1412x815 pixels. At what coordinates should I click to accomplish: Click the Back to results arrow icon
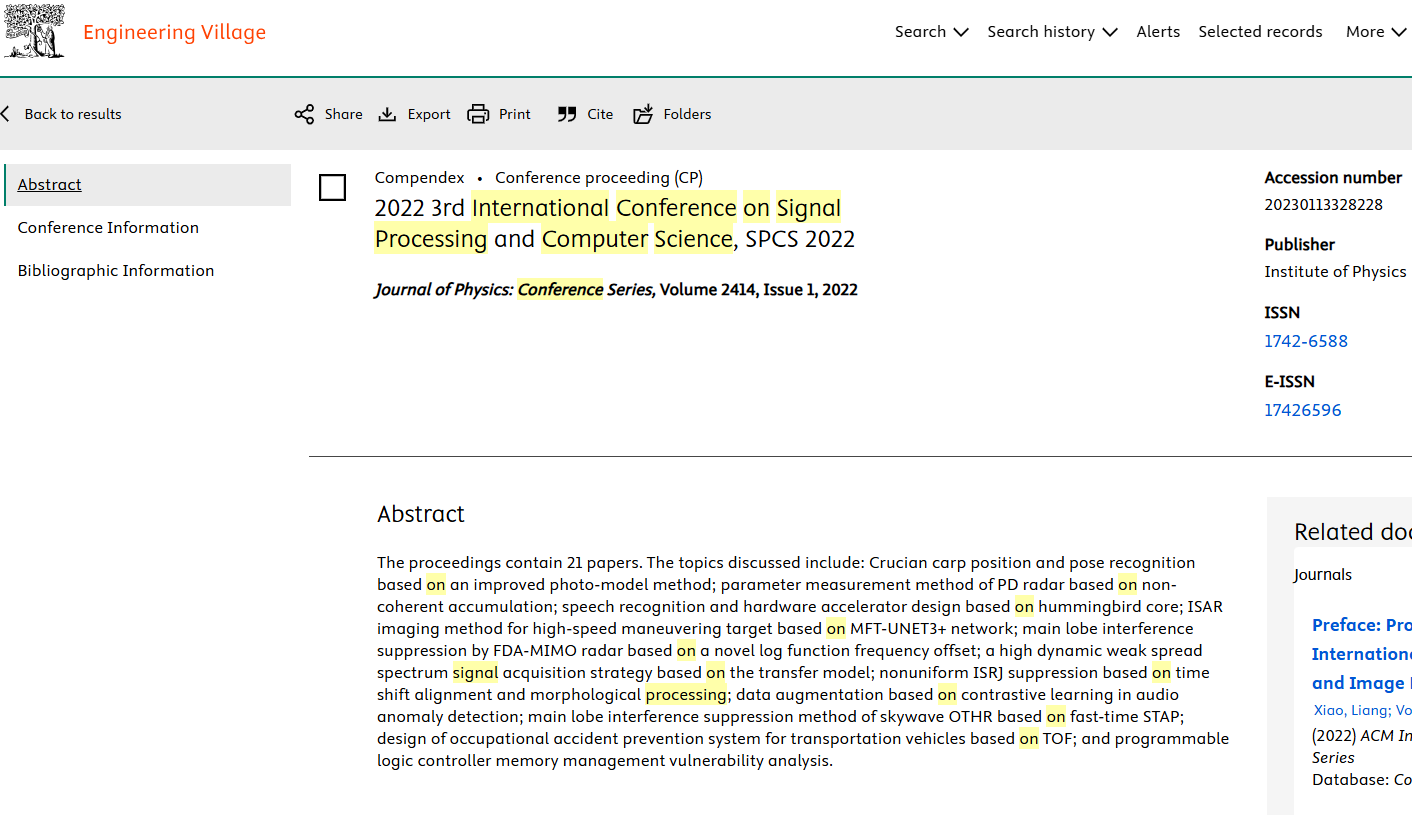click(x=5, y=114)
